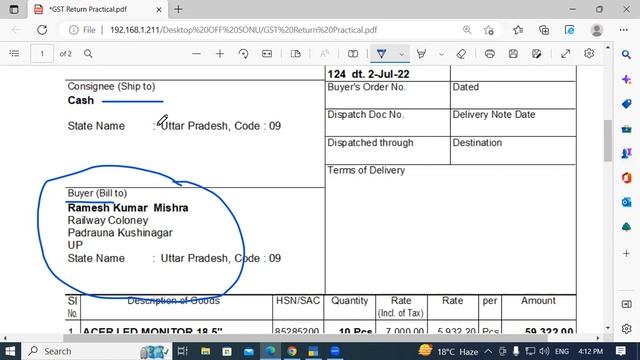Open the PDF table of contents

(14, 53)
